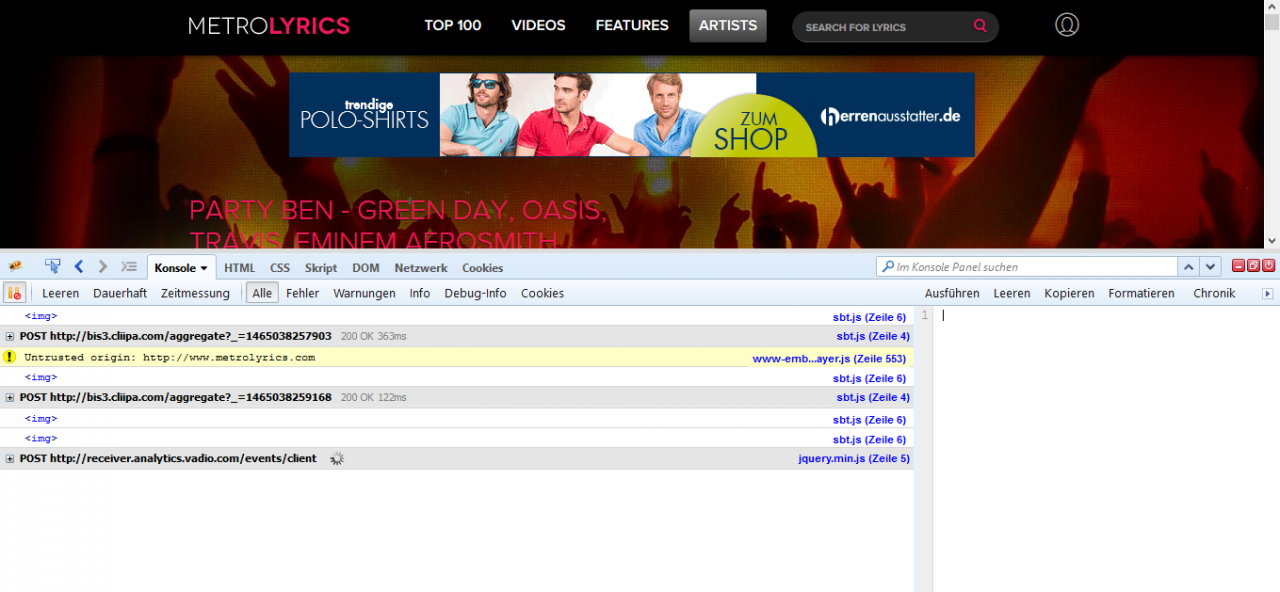Toggle the command line popup icon
The image size is (1280, 592).
pyautogui.click(x=129, y=267)
